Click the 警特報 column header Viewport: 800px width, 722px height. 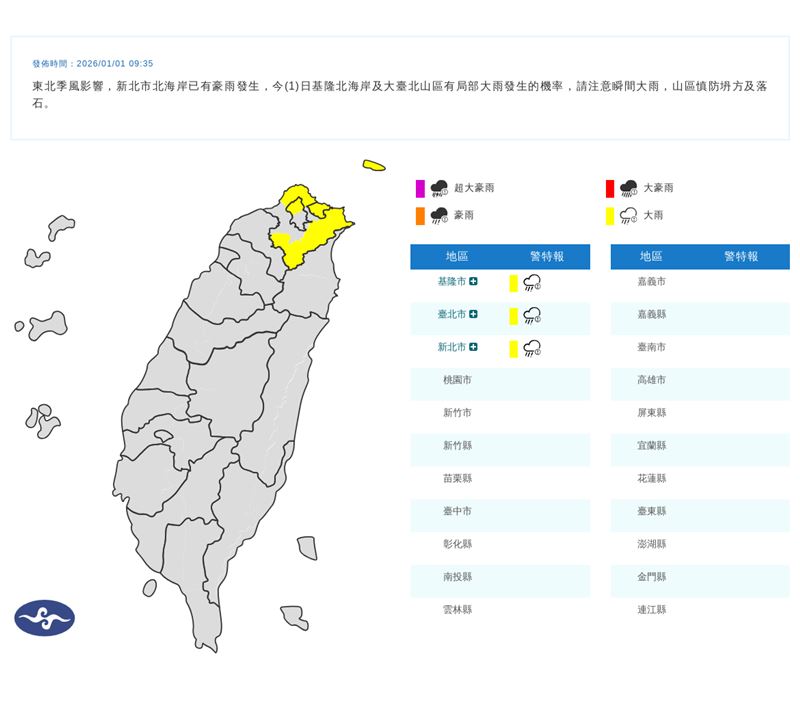[x=548, y=257]
